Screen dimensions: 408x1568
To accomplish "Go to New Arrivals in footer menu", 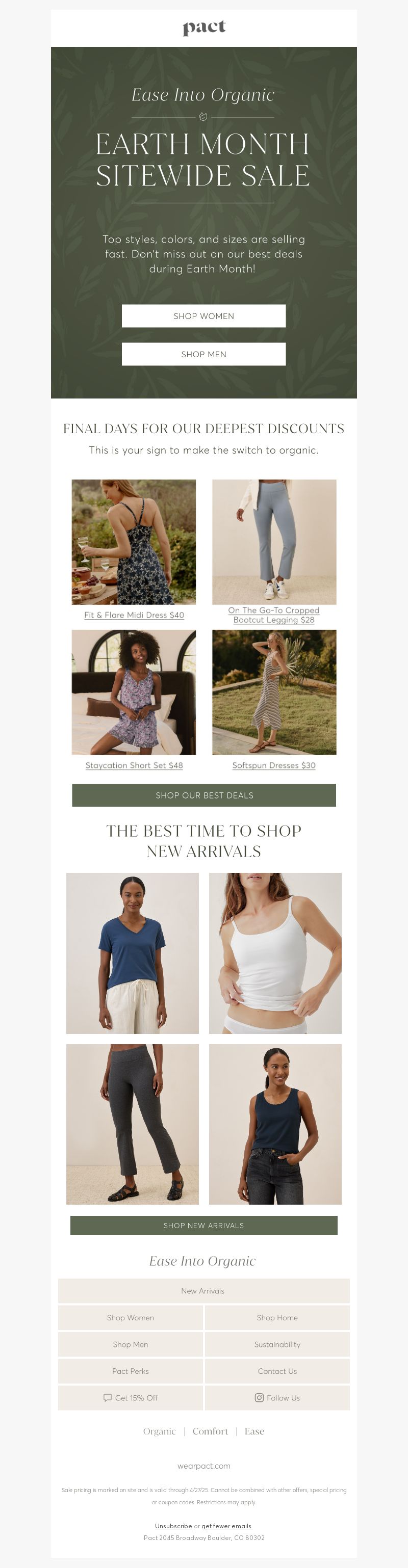I will pyautogui.click(x=203, y=1291).
